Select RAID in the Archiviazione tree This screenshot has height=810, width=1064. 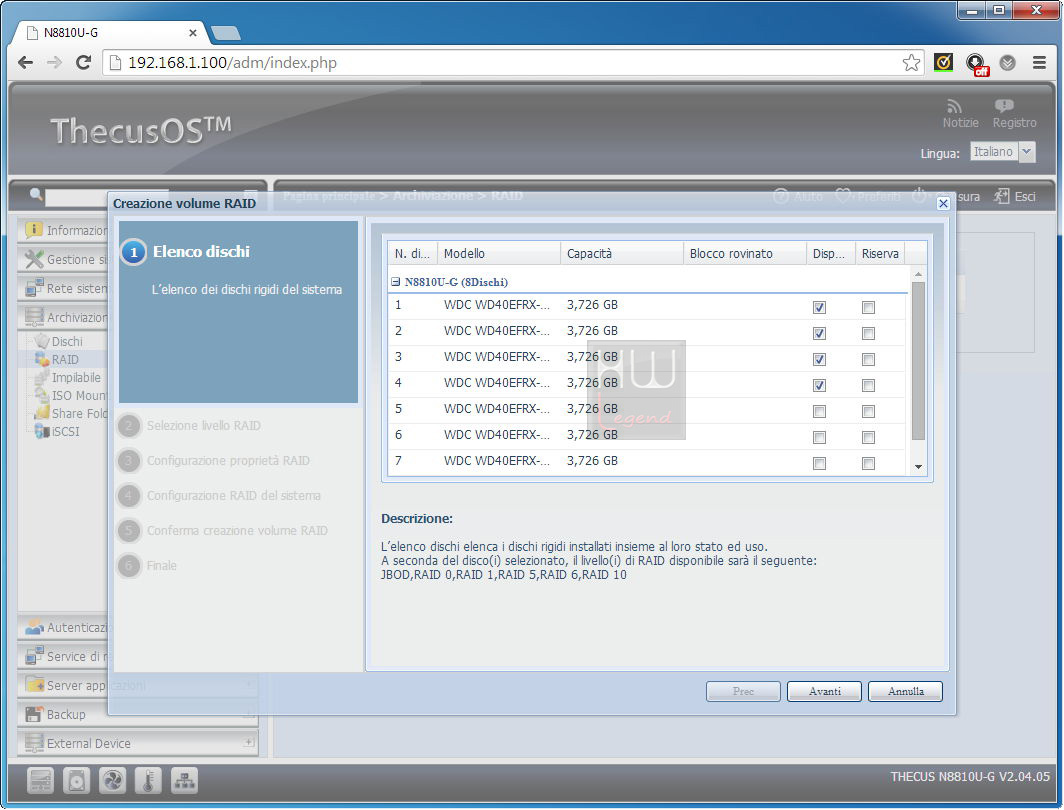pos(64,360)
